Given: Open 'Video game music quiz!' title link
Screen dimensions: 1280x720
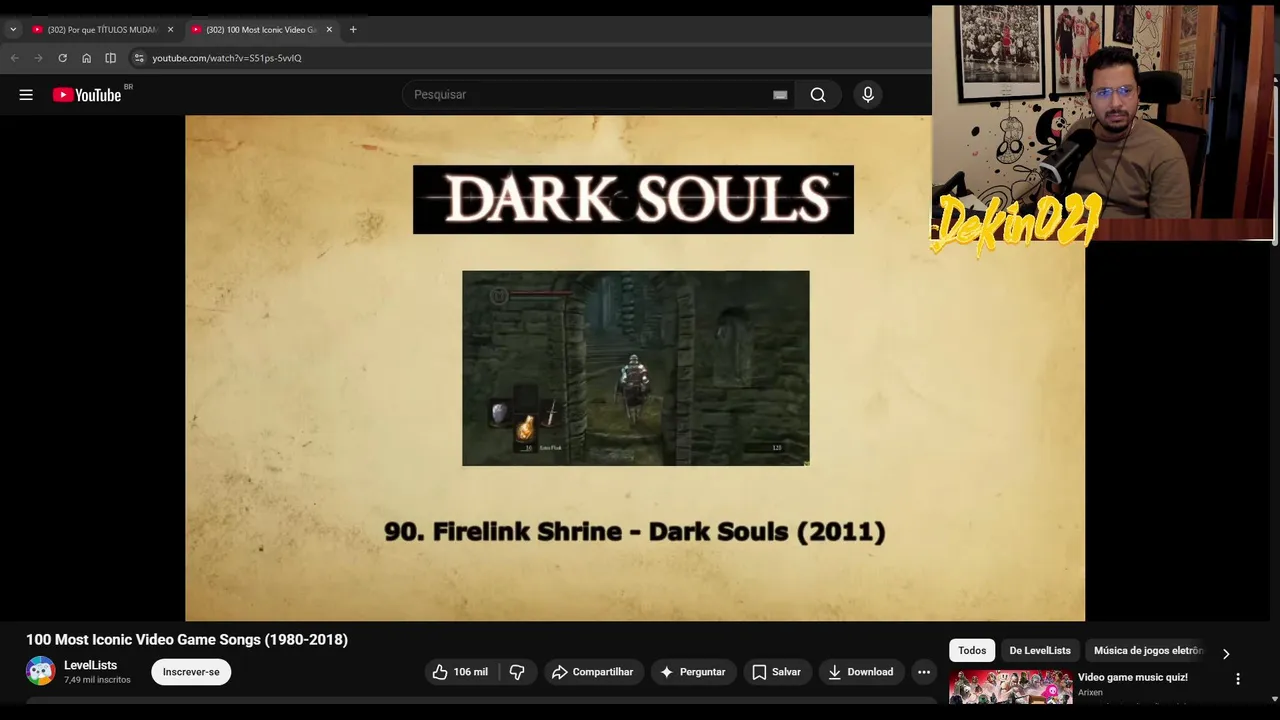Looking at the screenshot, I should pos(1132,677).
